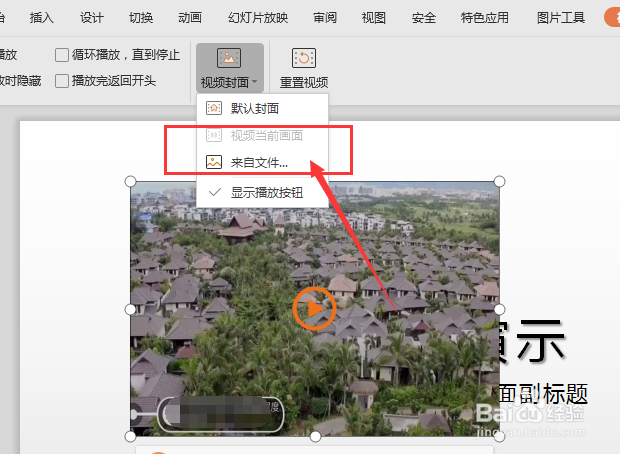Switch to the 图片工具 tab
The image size is (620, 454).
click(561, 18)
